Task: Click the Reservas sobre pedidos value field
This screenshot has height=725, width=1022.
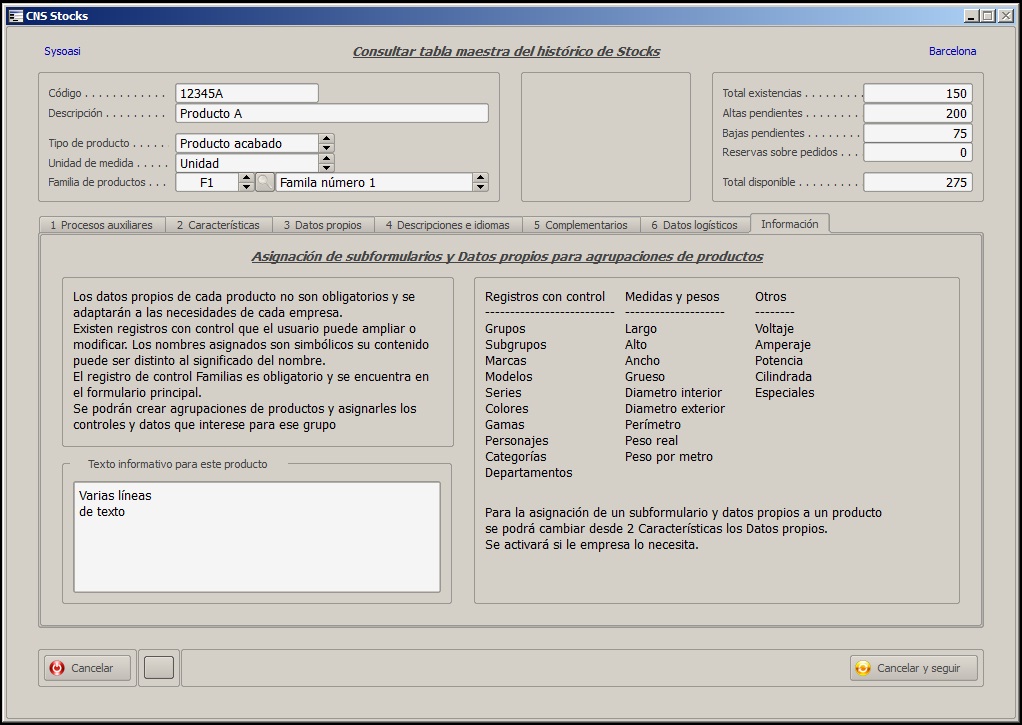Action: pyautogui.click(x=918, y=153)
